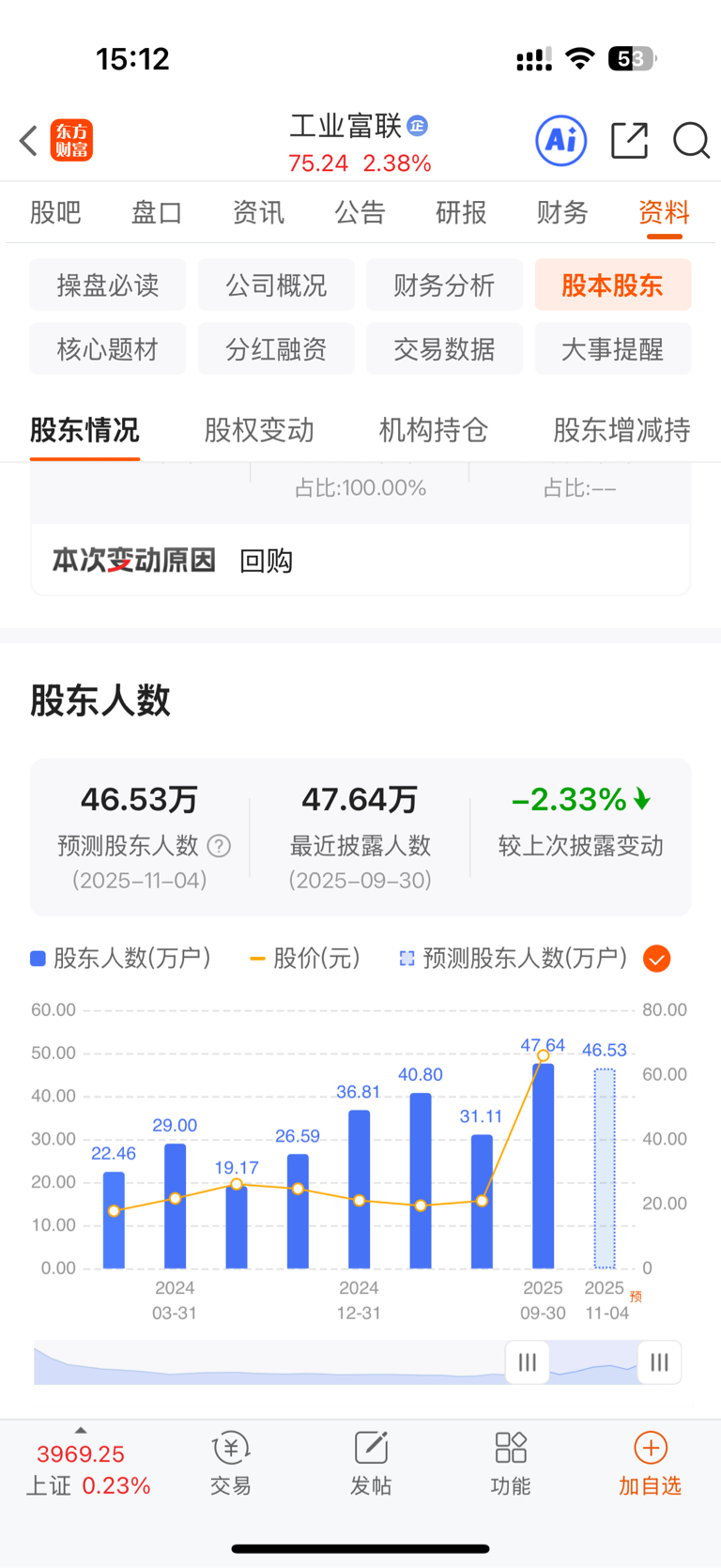This screenshot has height=1568, width=721.
Task: Open 交易数据 section
Action: [x=444, y=348]
